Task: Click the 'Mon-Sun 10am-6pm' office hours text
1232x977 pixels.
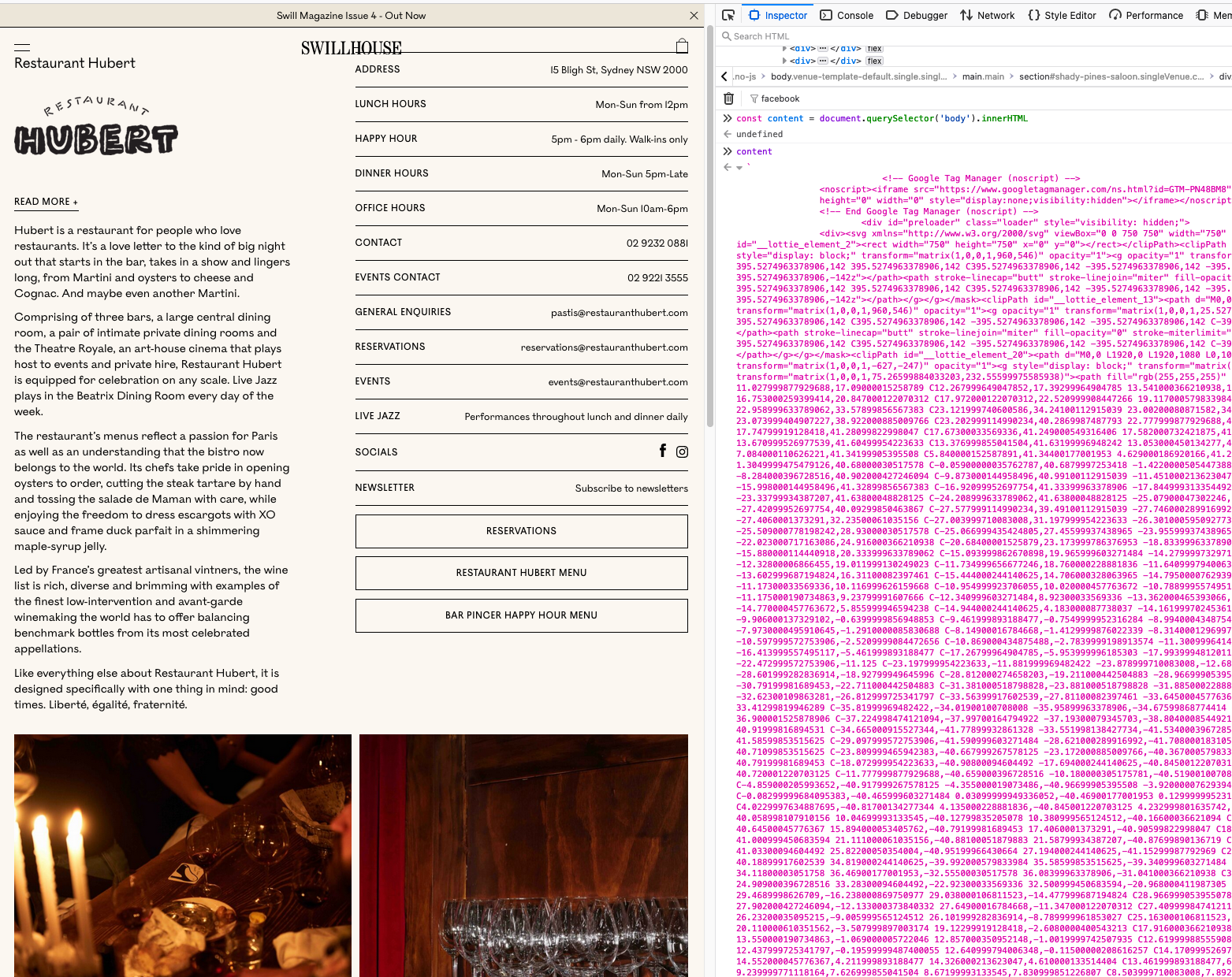Action: (642, 209)
